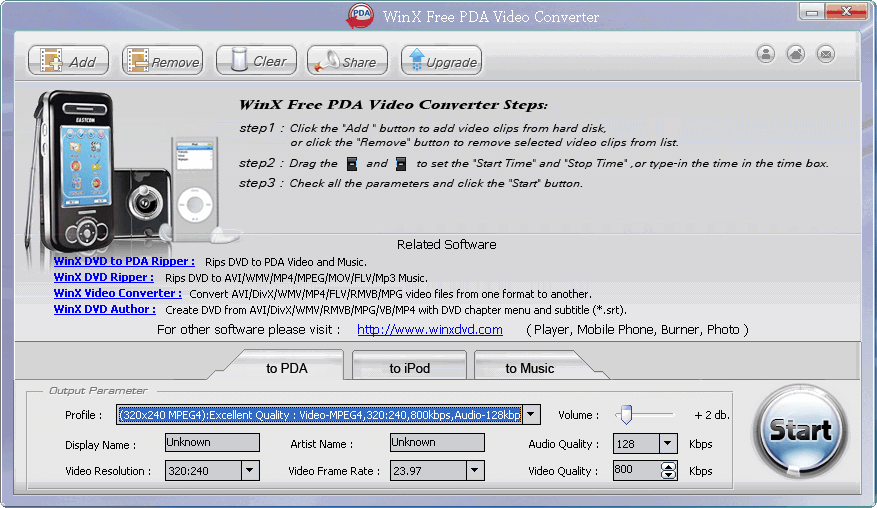The width and height of the screenshot is (877, 508).
Task: Click the Share button
Action: [x=347, y=60]
